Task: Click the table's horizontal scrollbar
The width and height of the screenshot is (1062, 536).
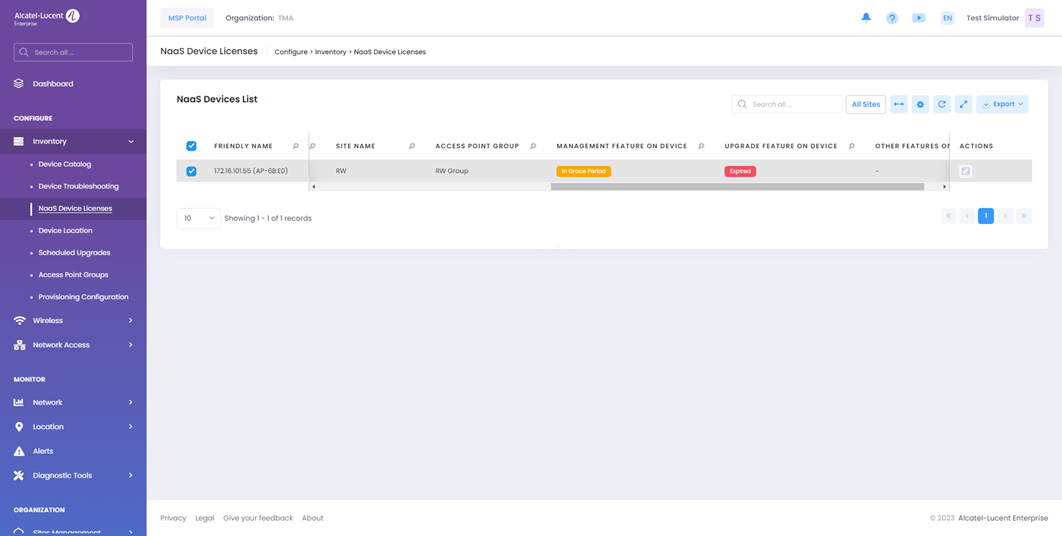Action: point(737,187)
